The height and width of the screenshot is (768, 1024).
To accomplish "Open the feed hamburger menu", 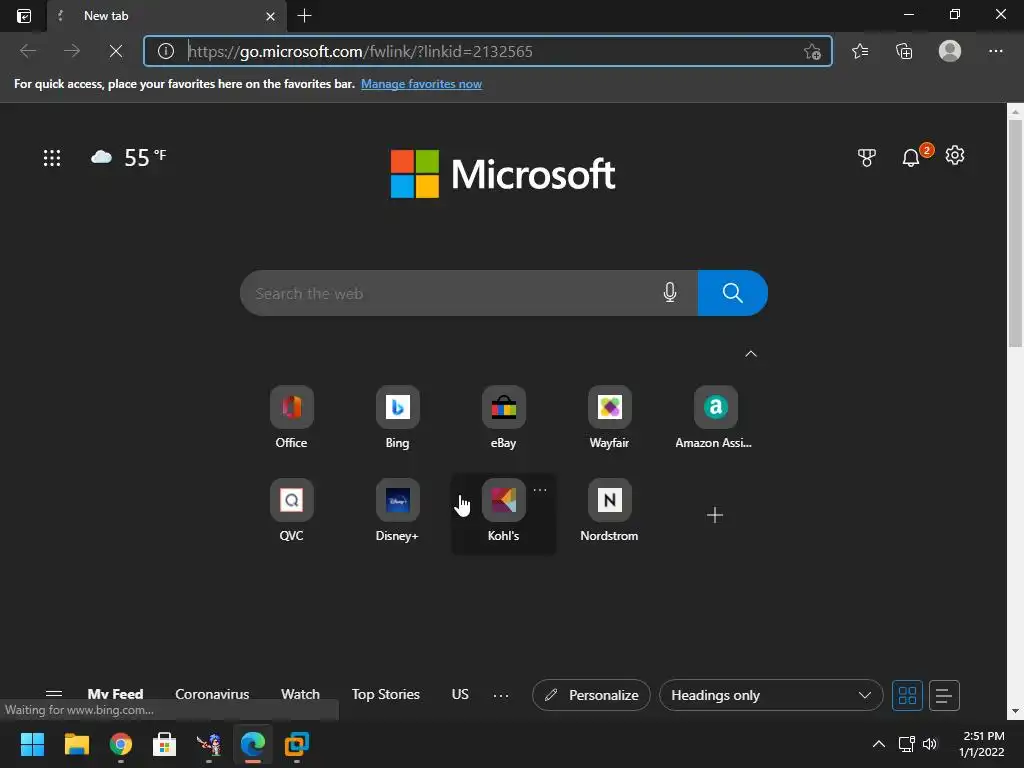I will [x=54, y=694].
